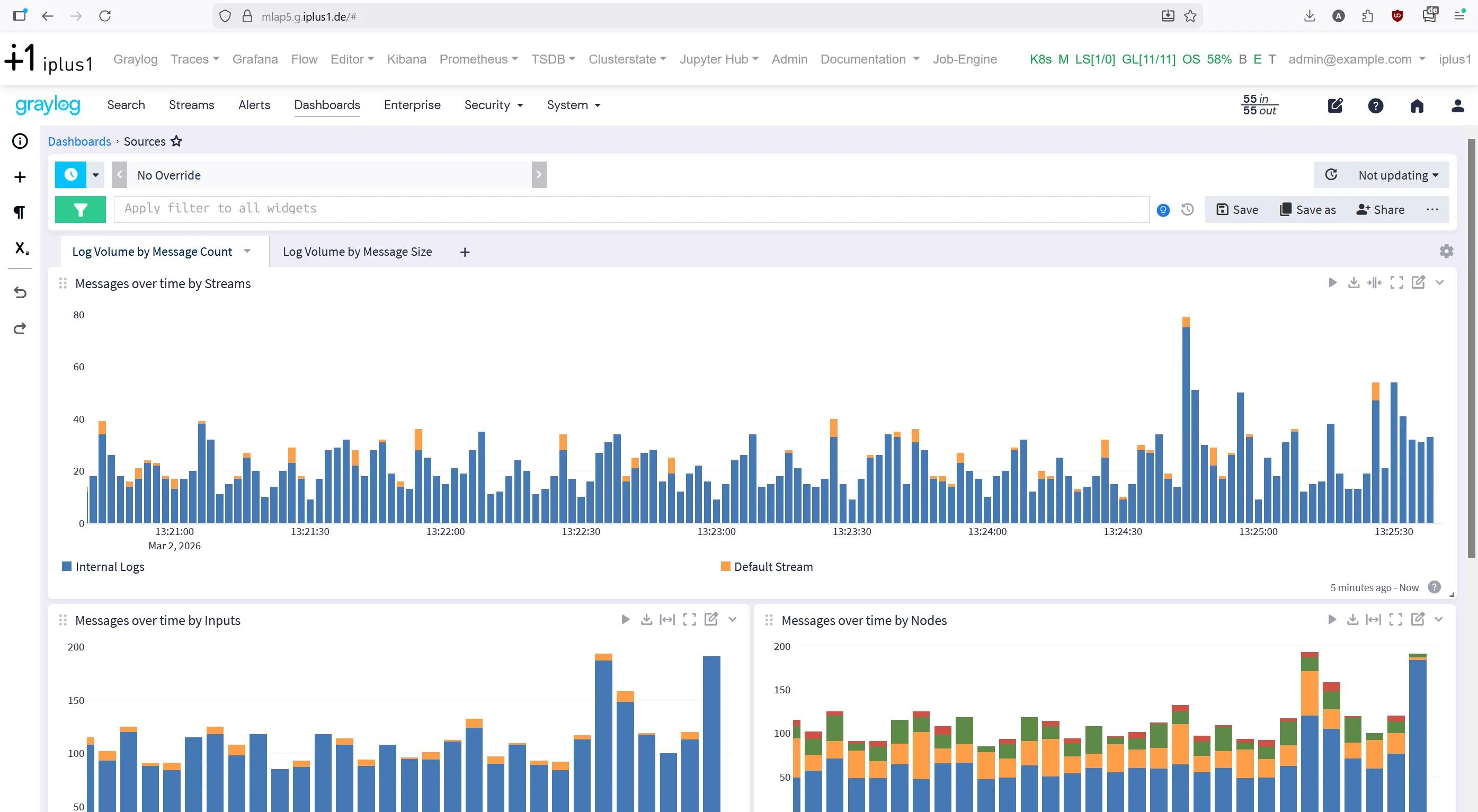
Task: Select the add widget plus icon
Action: [20, 176]
